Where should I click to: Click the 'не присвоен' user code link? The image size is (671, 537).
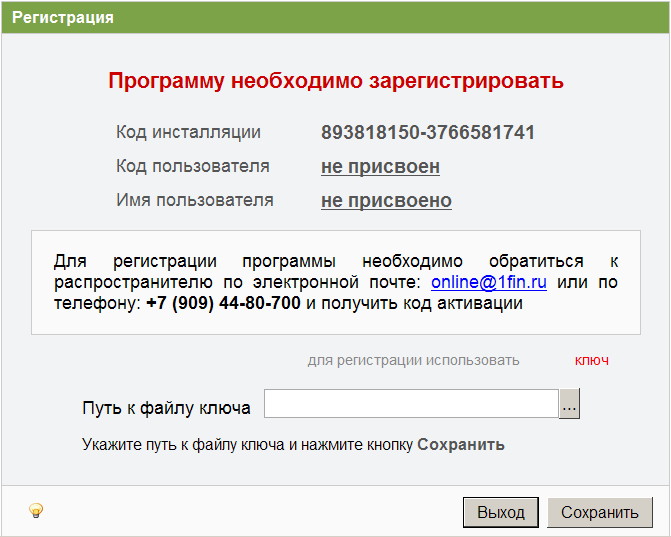coord(380,166)
